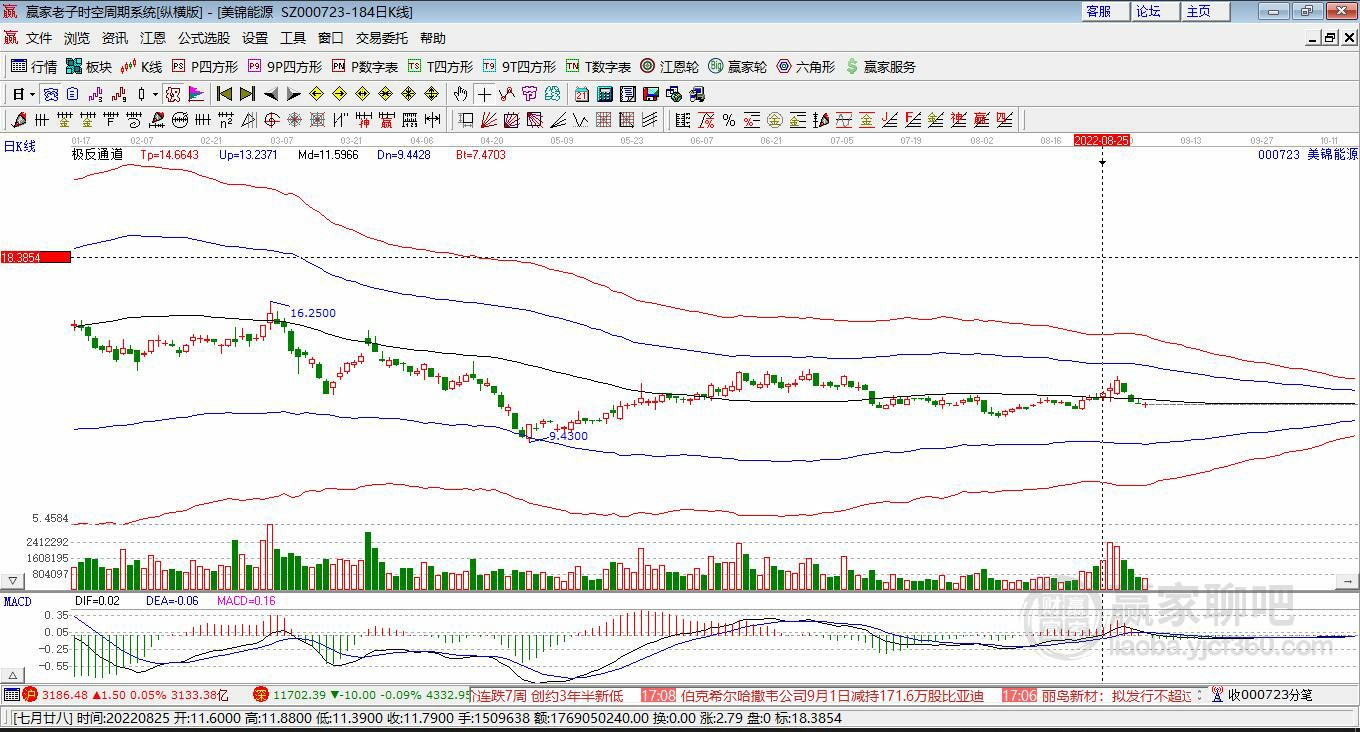Click the floppy disk save icon
1360x732 pixels.
[651, 94]
